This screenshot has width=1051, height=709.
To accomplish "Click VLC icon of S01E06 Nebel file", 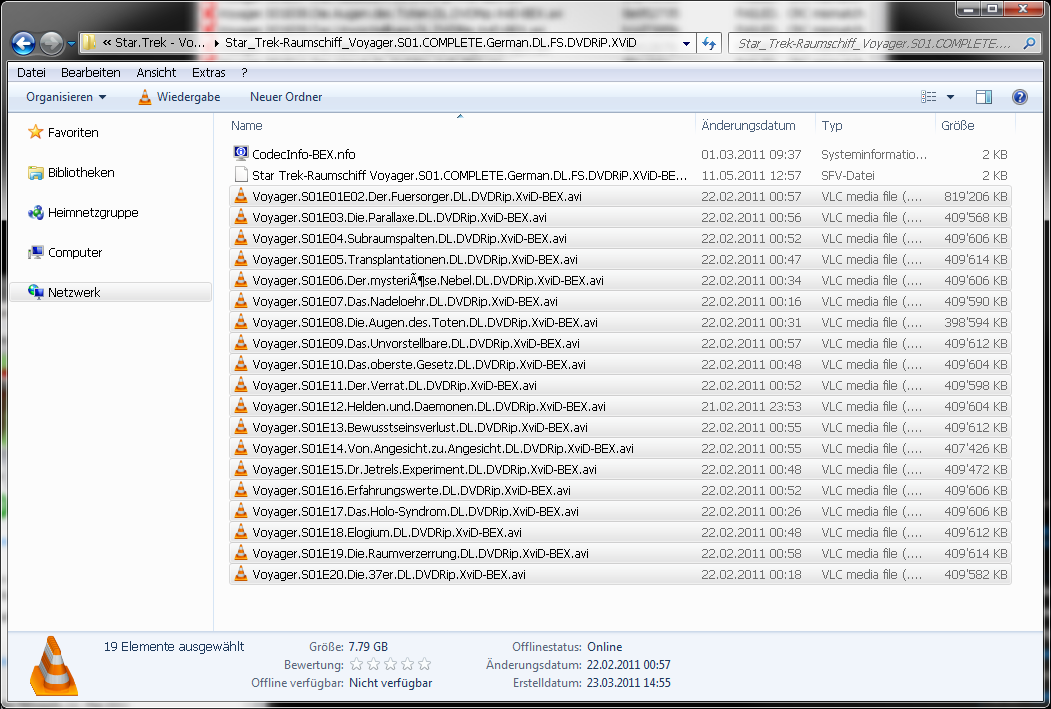I will 241,280.
